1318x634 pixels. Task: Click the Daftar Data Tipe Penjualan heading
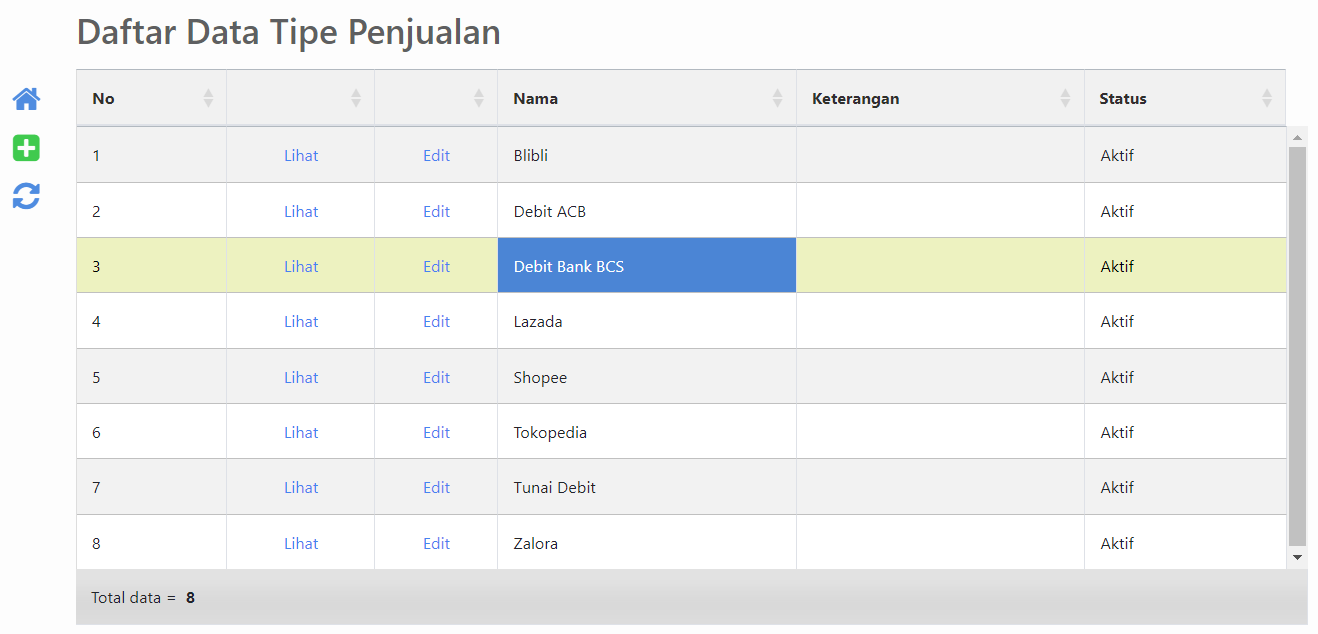click(x=289, y=32)
